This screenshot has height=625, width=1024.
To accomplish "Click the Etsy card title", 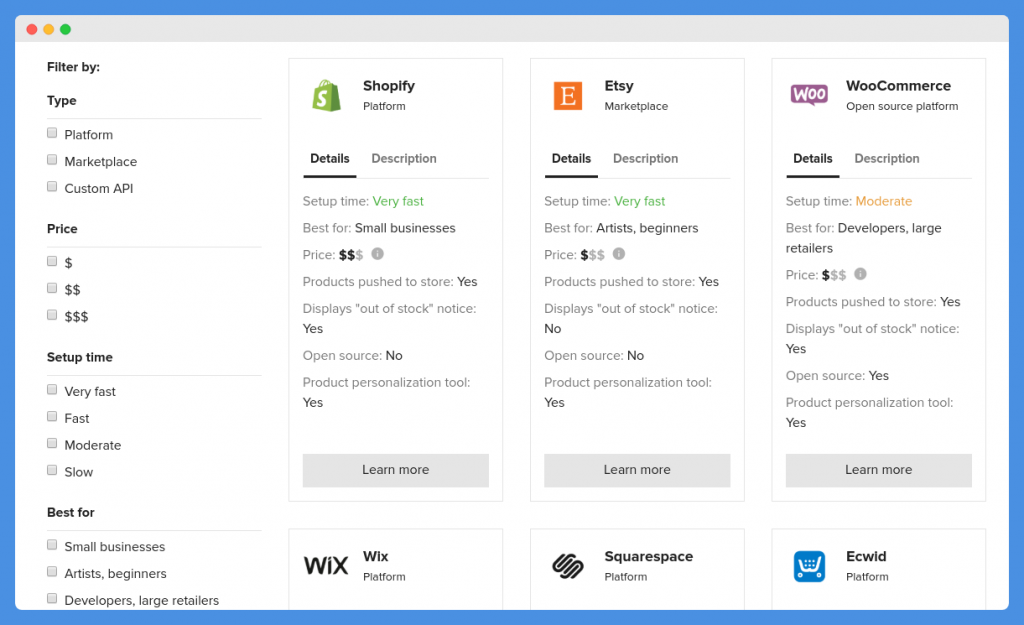I will tap(619, 86).
